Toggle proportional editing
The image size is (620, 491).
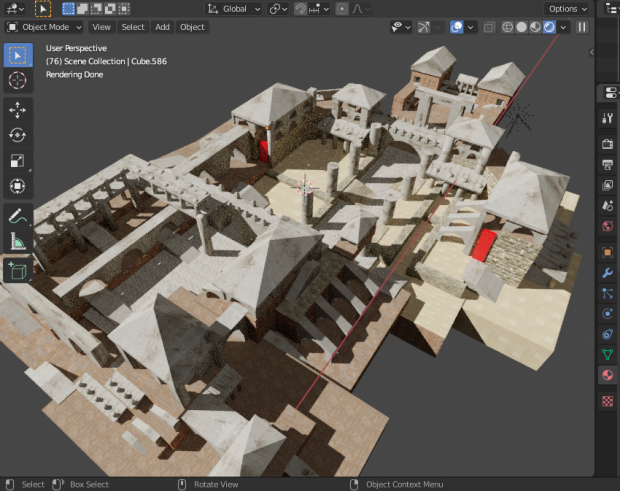(342, 8)
